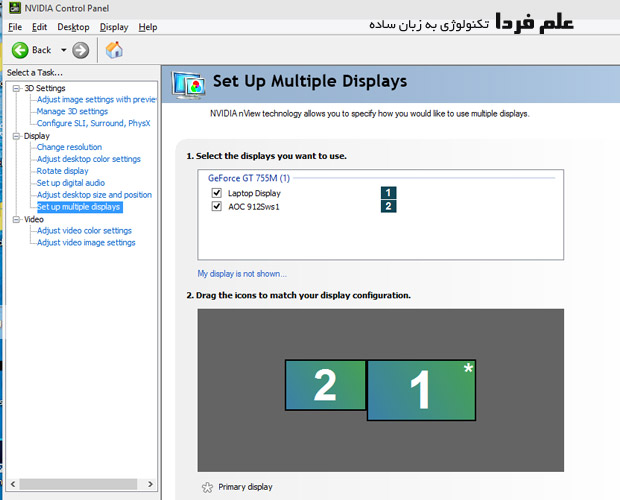Collapse the Display tree node
Image resolution: width=620 pixels, height=500 pixels.
(15, 136)
